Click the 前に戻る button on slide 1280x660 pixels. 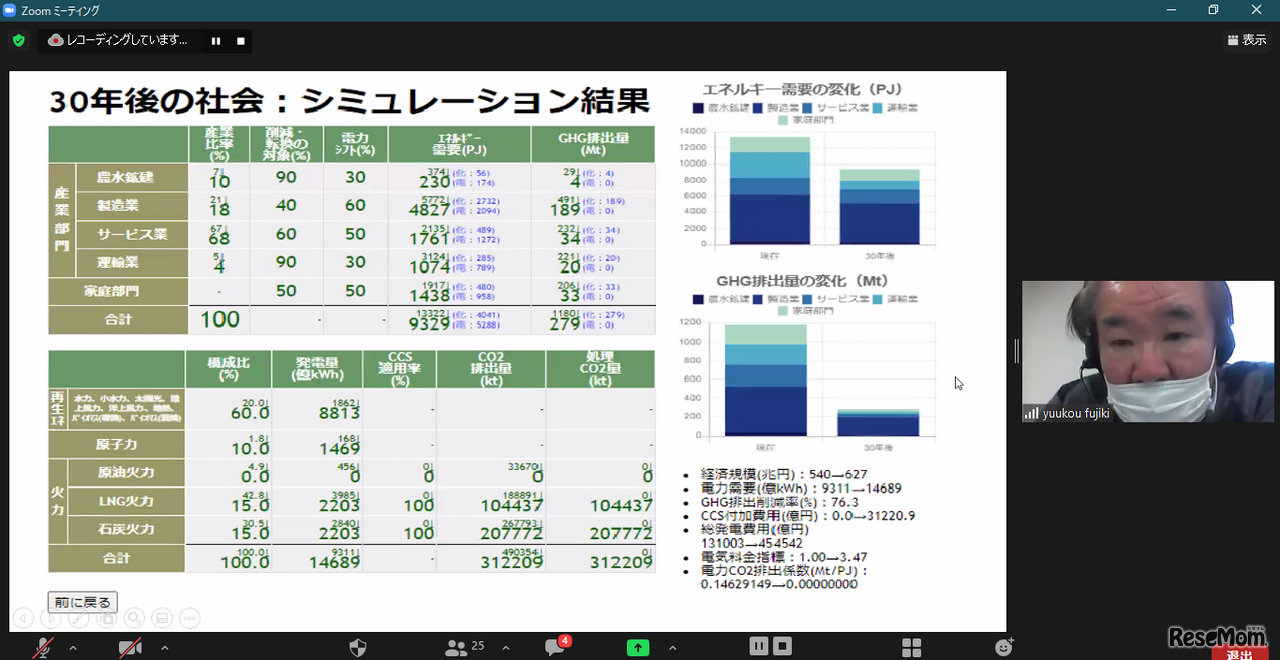[83, 602]
